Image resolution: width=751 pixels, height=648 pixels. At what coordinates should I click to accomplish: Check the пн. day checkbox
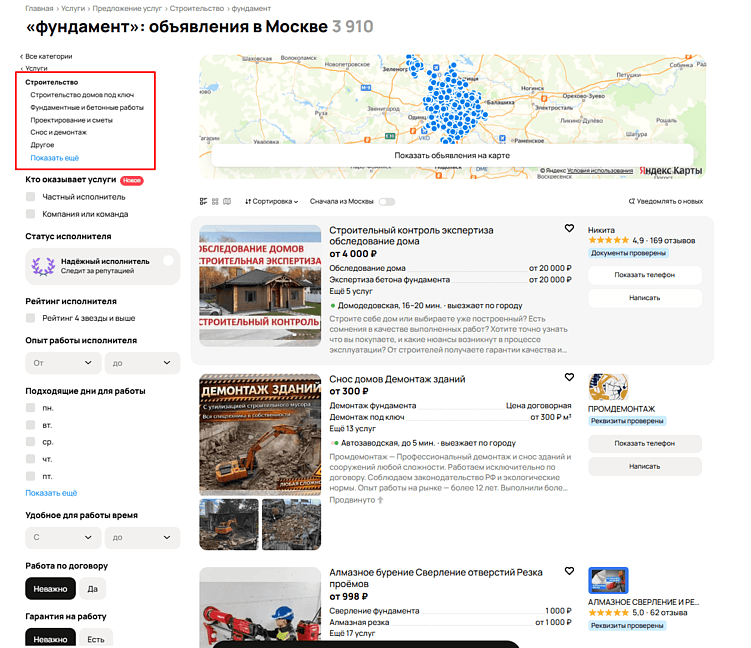pyautogui.click(x=31, y=408)
